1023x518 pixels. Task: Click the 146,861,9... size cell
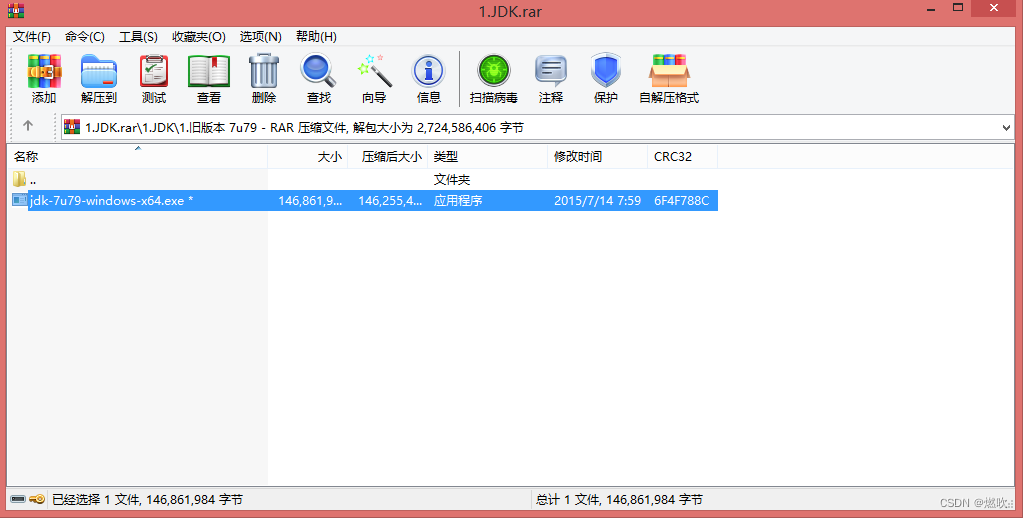point(310,200)
